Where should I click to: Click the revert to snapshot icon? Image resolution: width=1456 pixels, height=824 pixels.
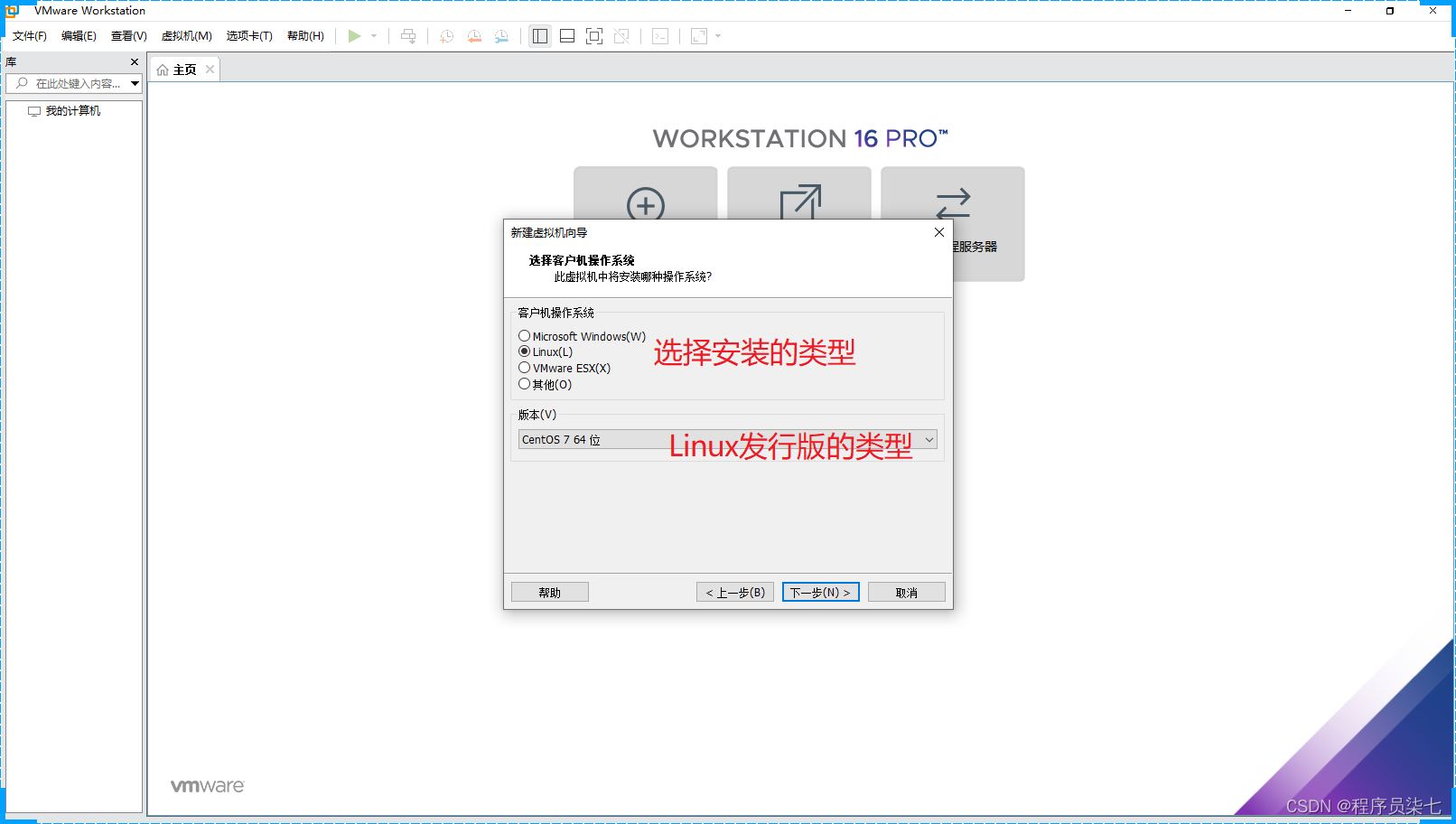[474, 36]
